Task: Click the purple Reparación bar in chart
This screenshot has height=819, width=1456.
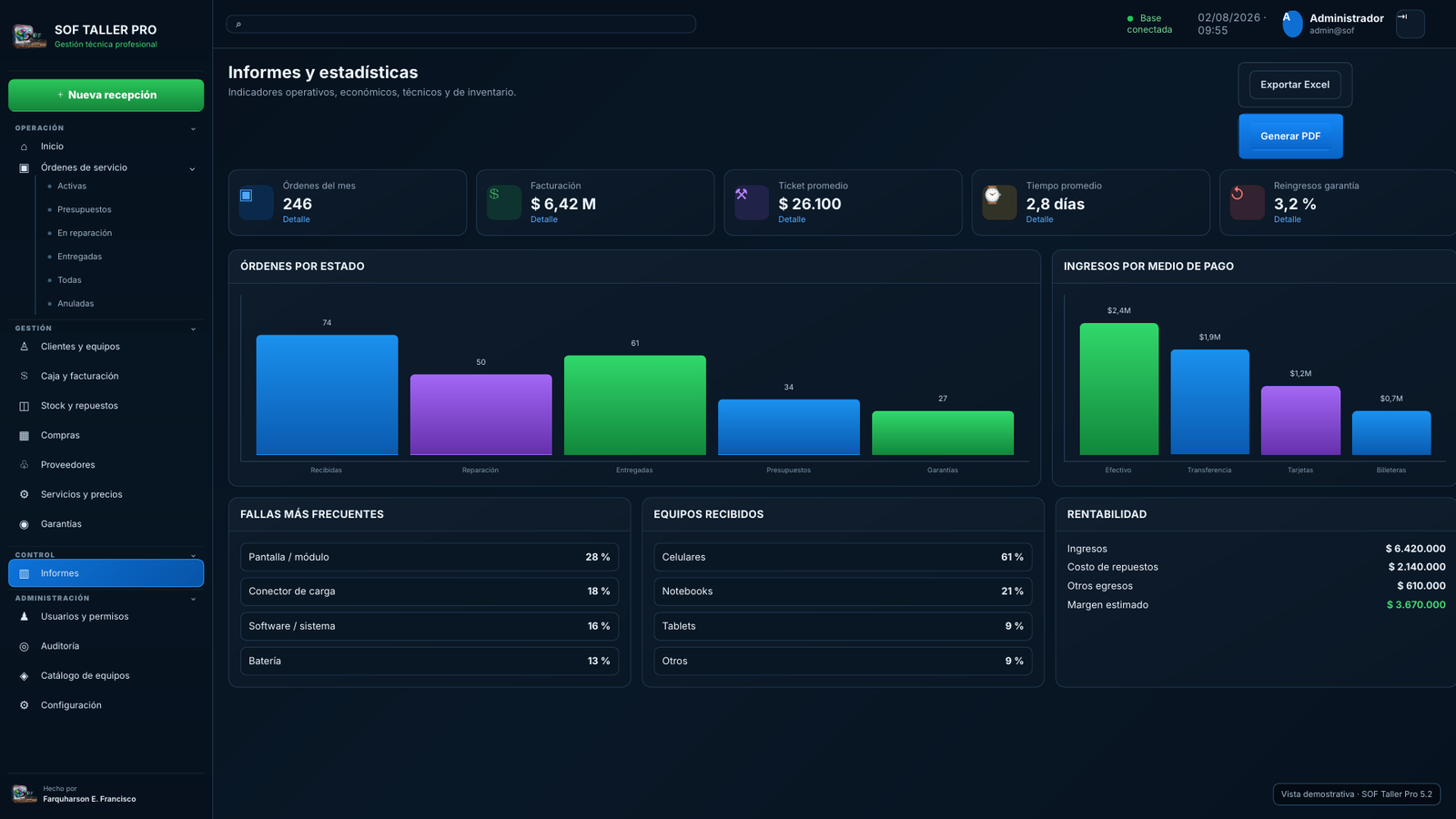Action: click(480, 414)
